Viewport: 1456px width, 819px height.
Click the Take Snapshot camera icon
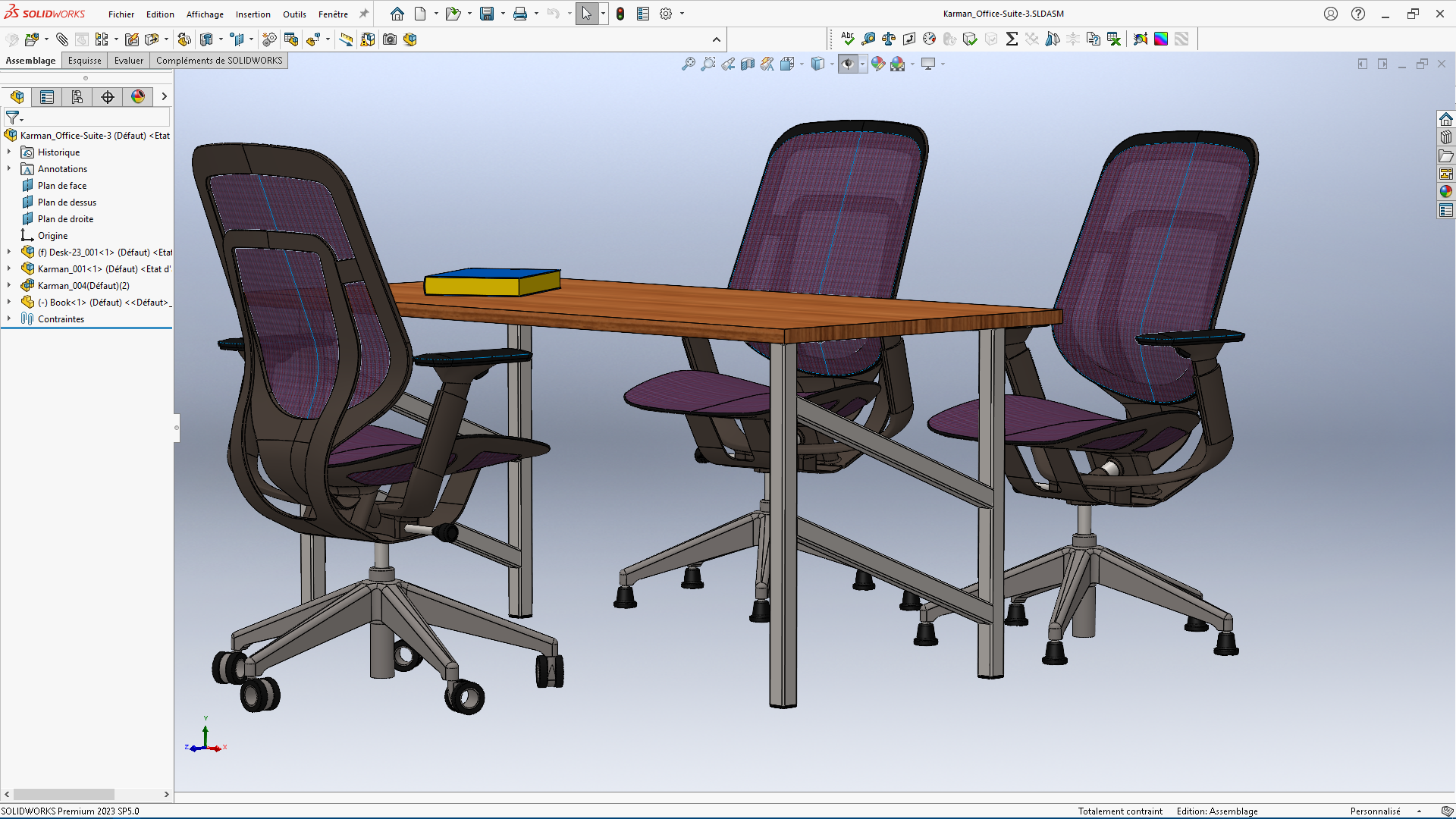pyautogui.click(x=390, y=39)
